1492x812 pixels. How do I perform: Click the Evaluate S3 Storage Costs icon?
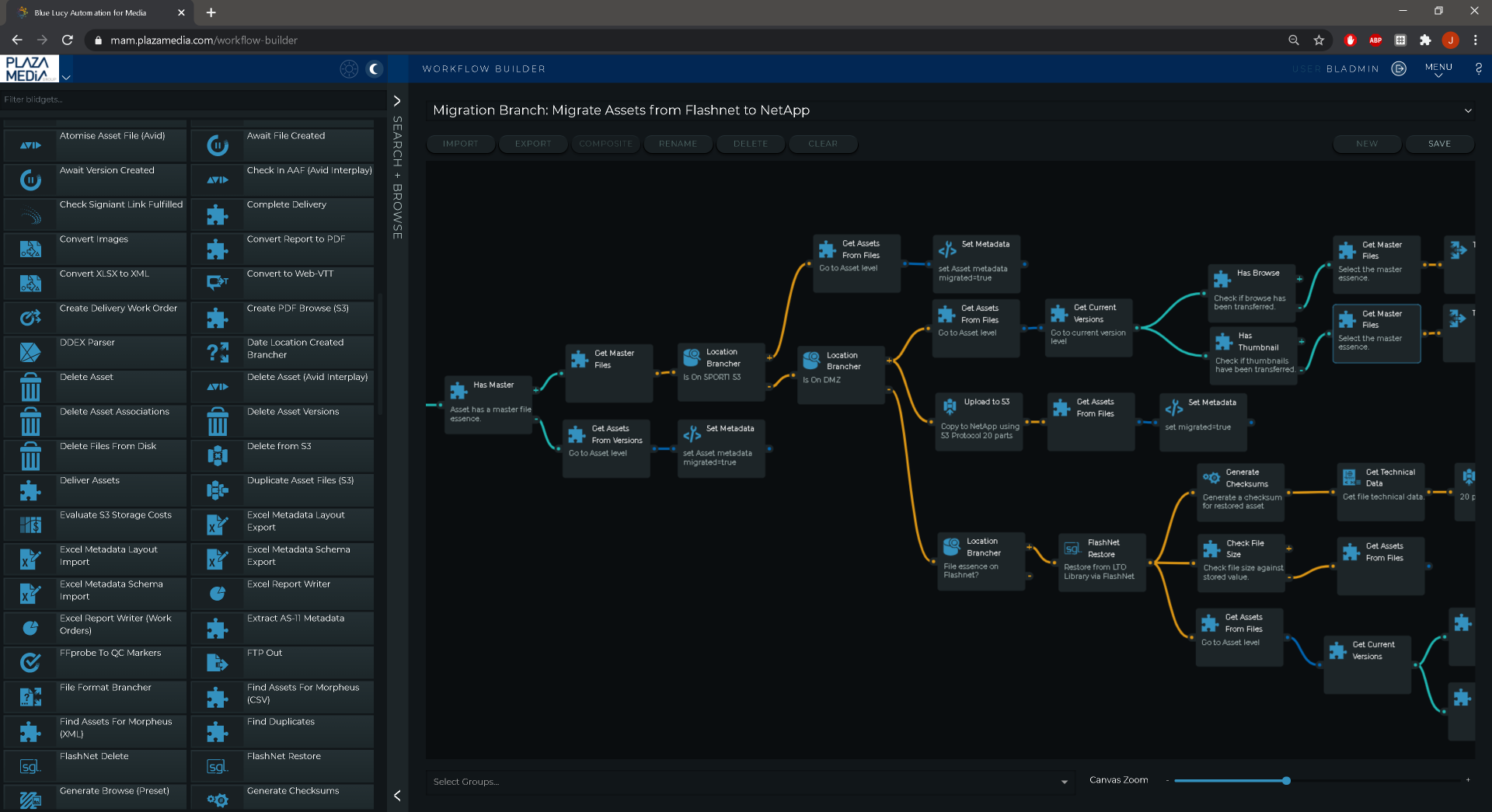tap(30, 525)
